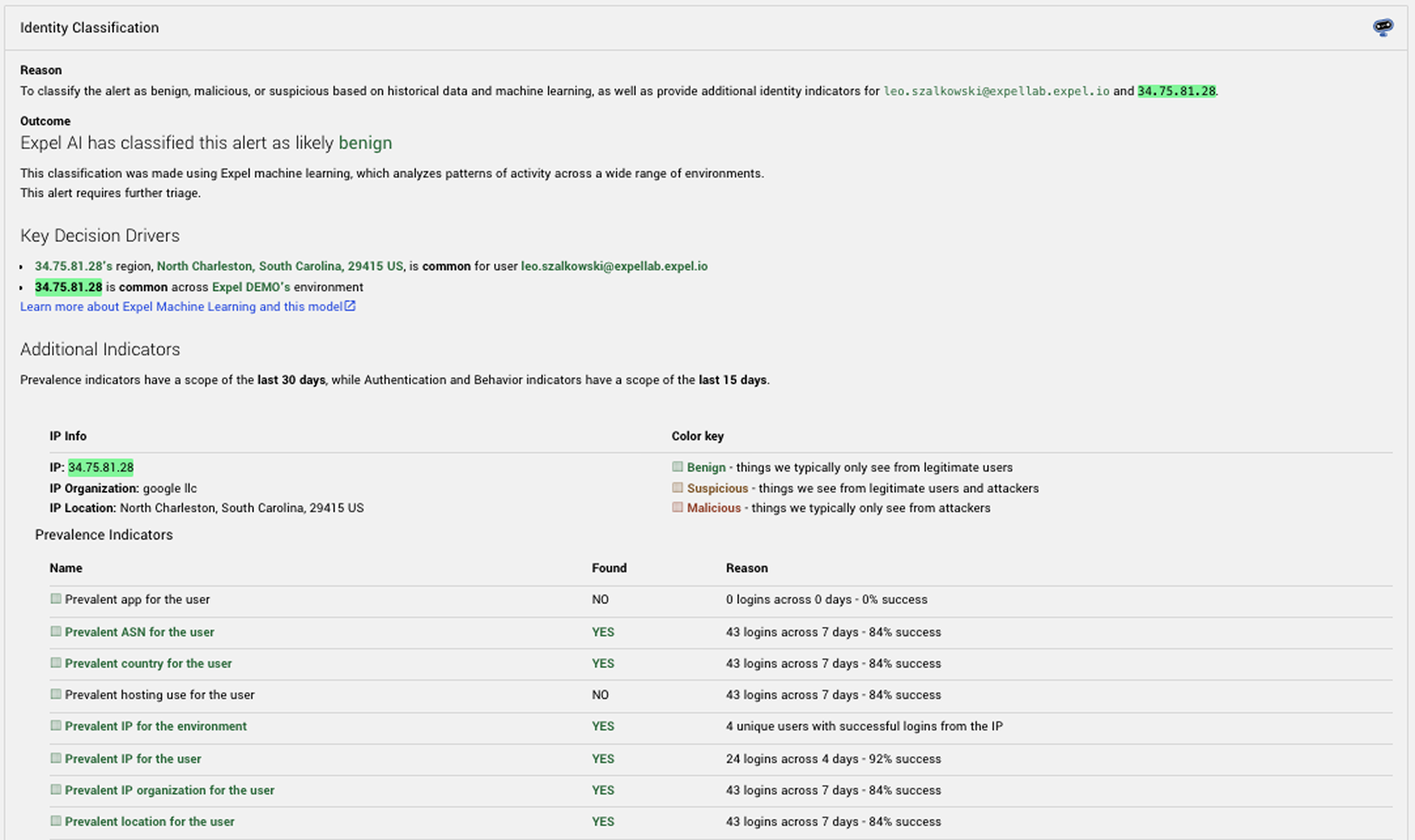1415x840 pixels.
Task: Click the reason text in the Prevalent IP organization row
Action: click(834, 790)
